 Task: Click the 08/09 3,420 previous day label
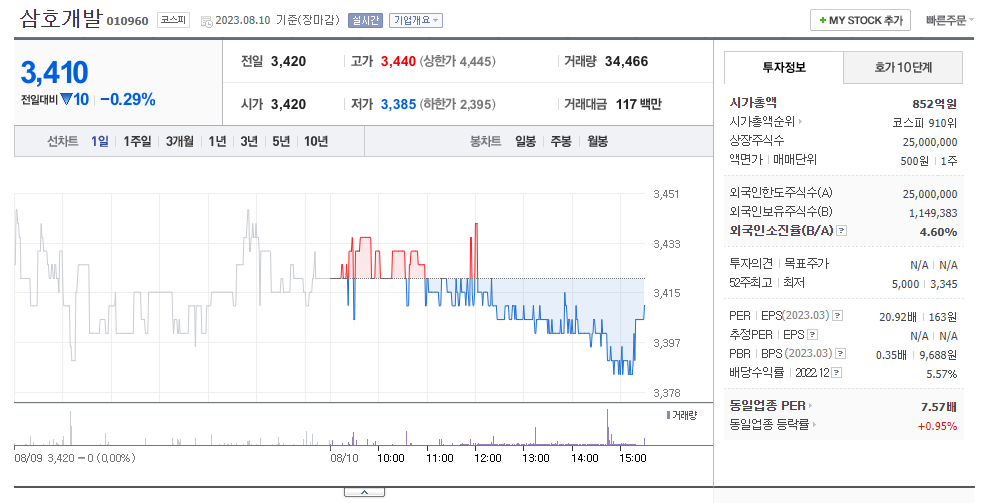coord(75,458)
